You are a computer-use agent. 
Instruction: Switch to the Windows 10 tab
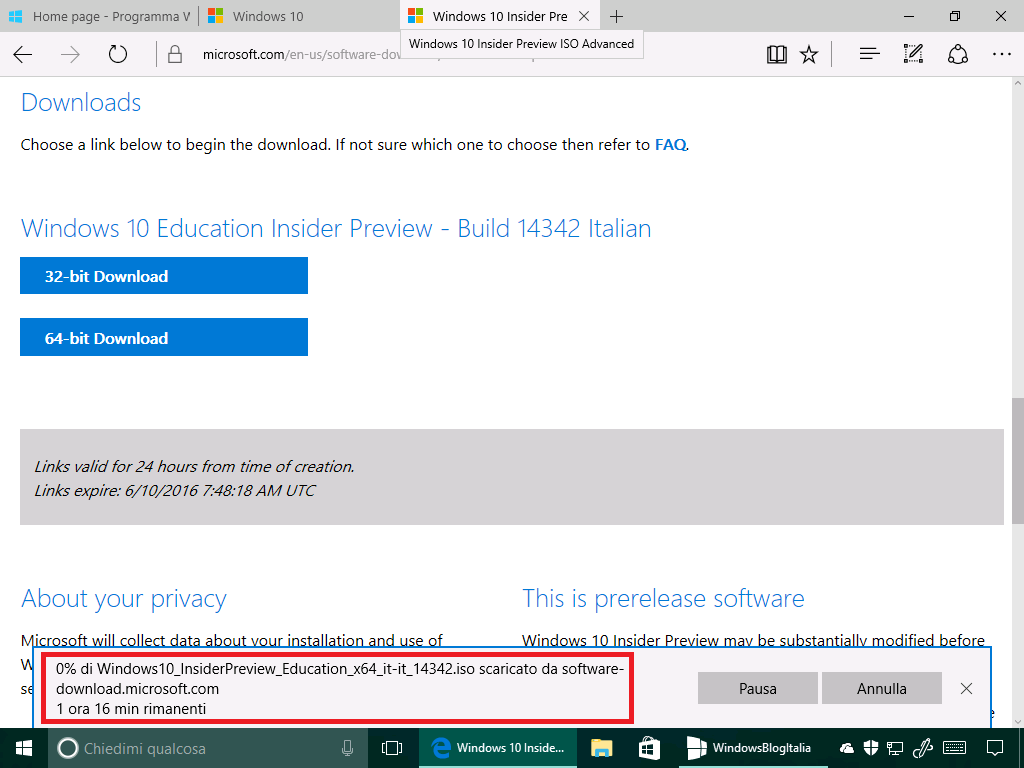click(x=298, y=16)
